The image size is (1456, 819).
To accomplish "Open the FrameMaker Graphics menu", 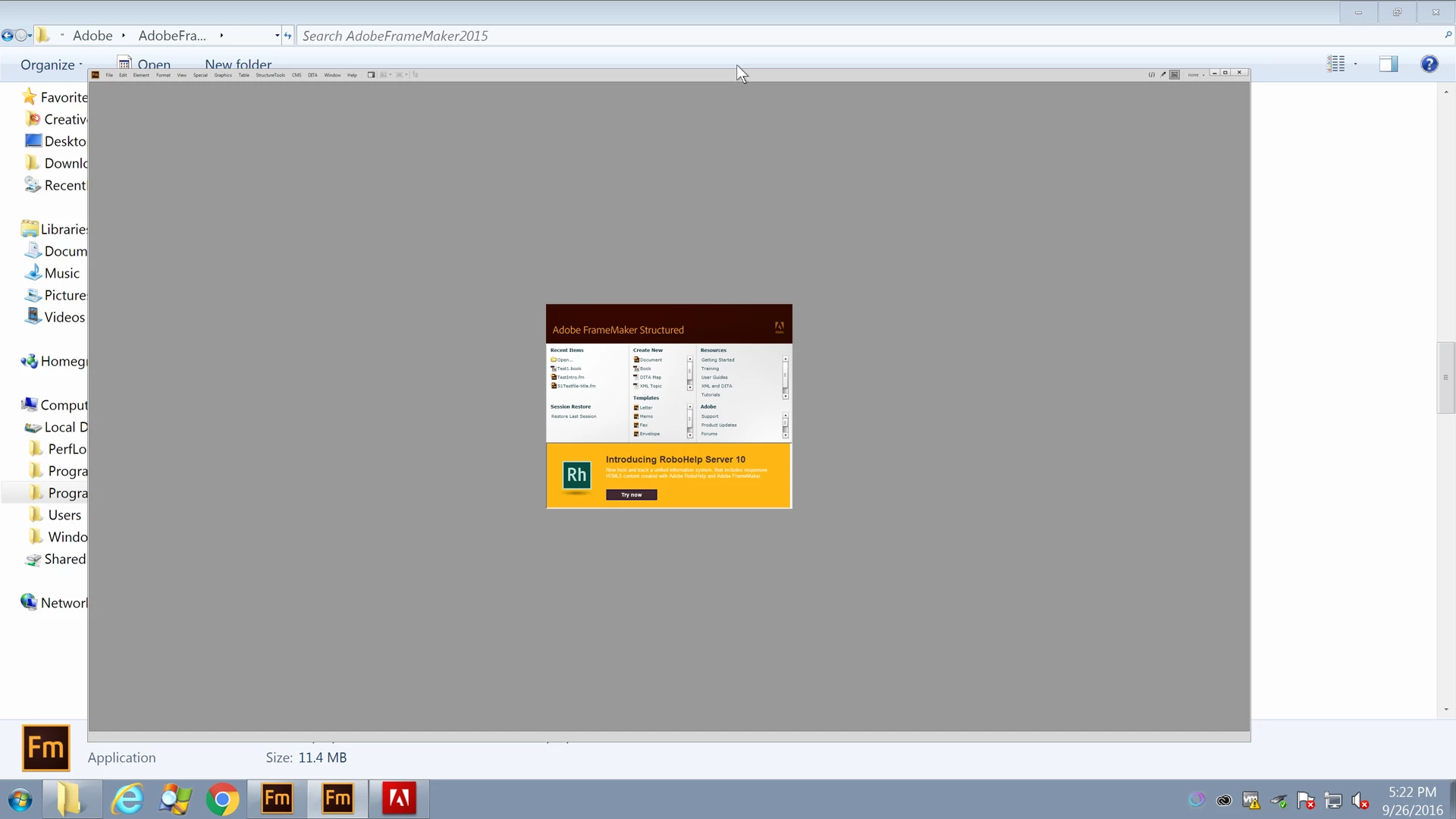I will (223, 75).
